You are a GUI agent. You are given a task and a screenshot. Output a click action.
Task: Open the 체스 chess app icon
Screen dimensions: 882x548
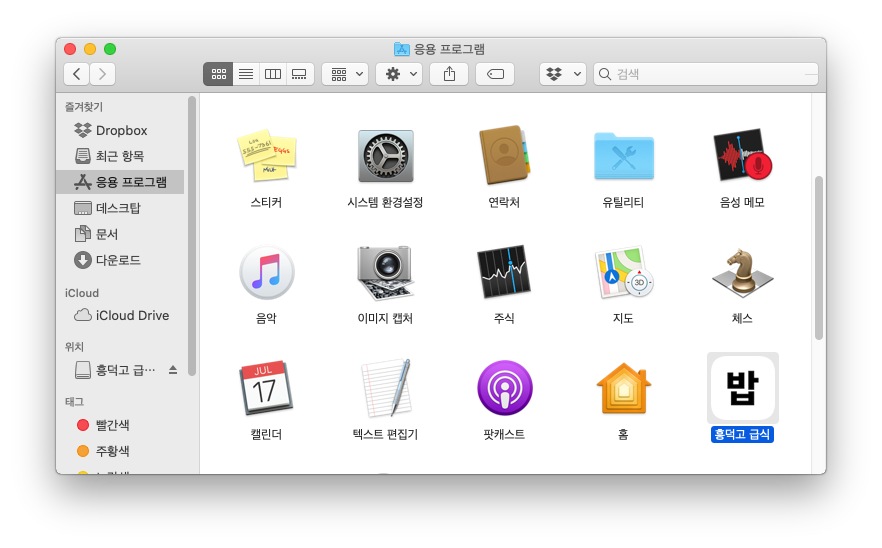coord(742,273)
